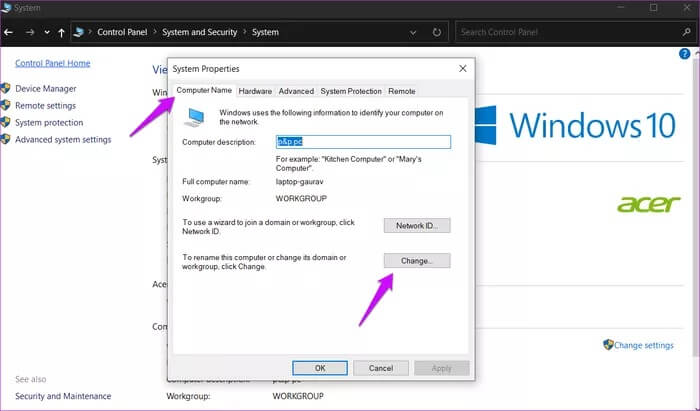Open Security and Maintenance link
Screen dimensions: 700x411
(63, 396)
